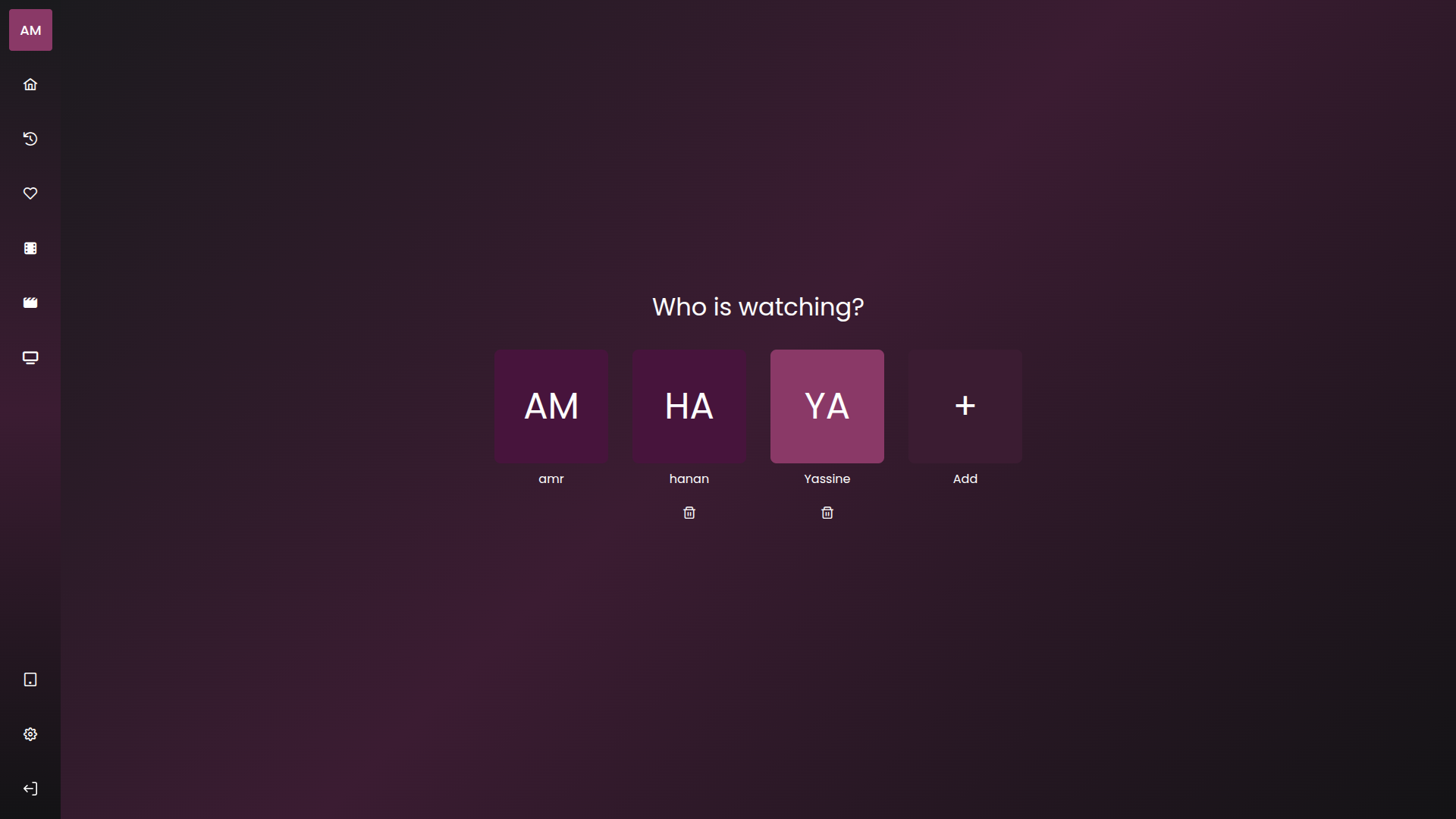Open the Home page from sidebar
Viewport: 1456px width, 819px height.
(x=30, y=84)
